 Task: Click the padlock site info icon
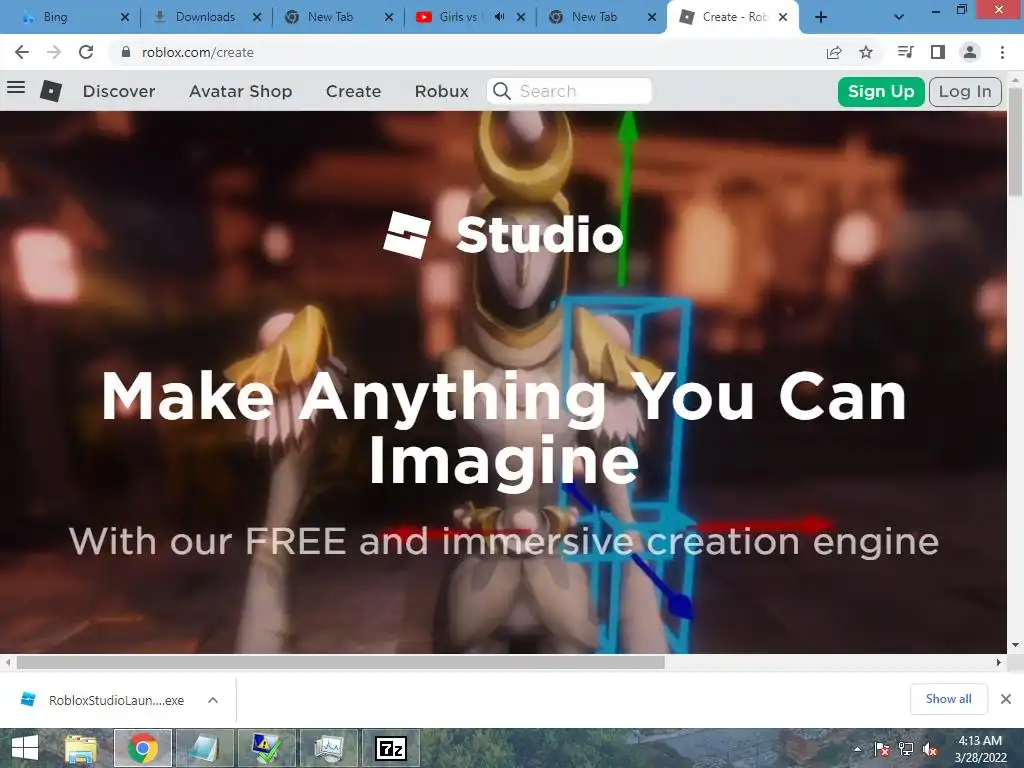(126, 52)
